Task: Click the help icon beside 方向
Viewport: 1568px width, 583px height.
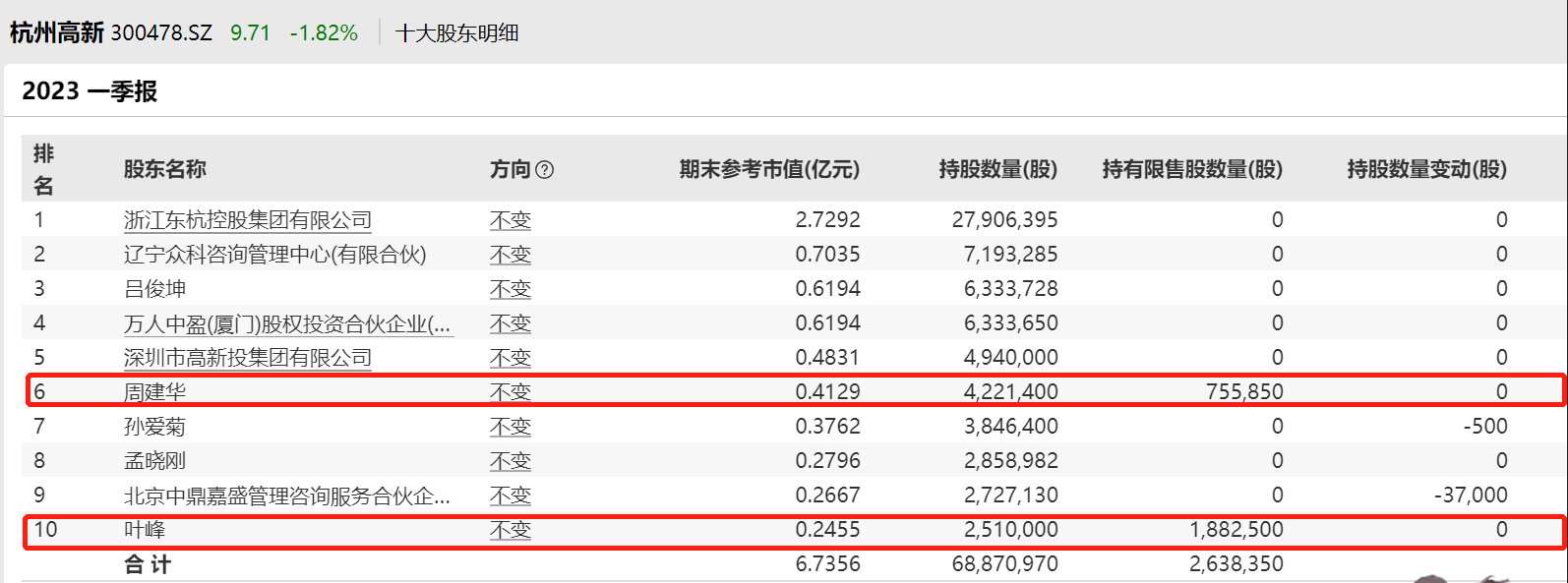Action: point(545,169)
